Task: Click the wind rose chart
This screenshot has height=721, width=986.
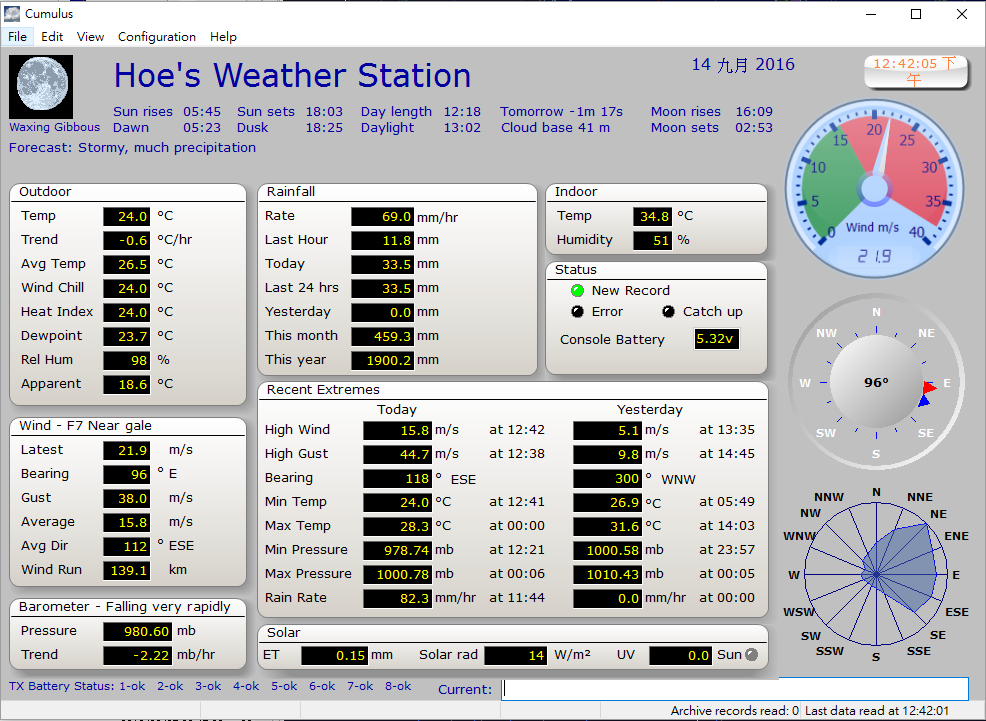Action: click(876, 575)
